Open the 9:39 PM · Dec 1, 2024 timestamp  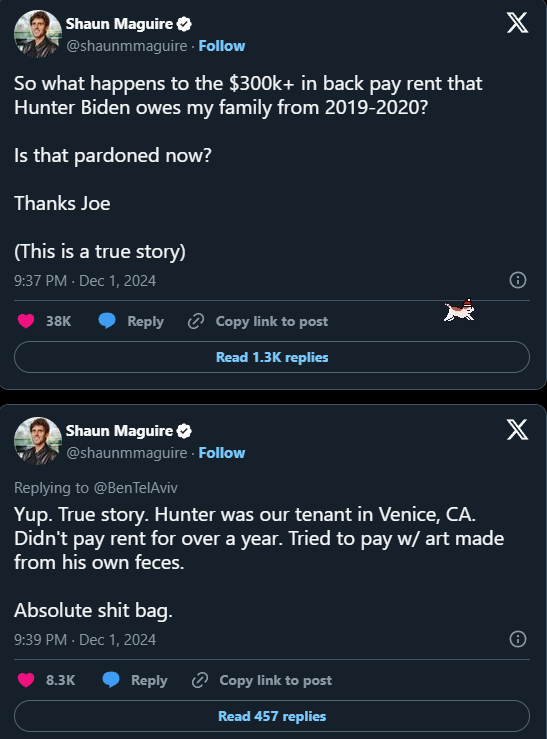[x=85, y=640]
